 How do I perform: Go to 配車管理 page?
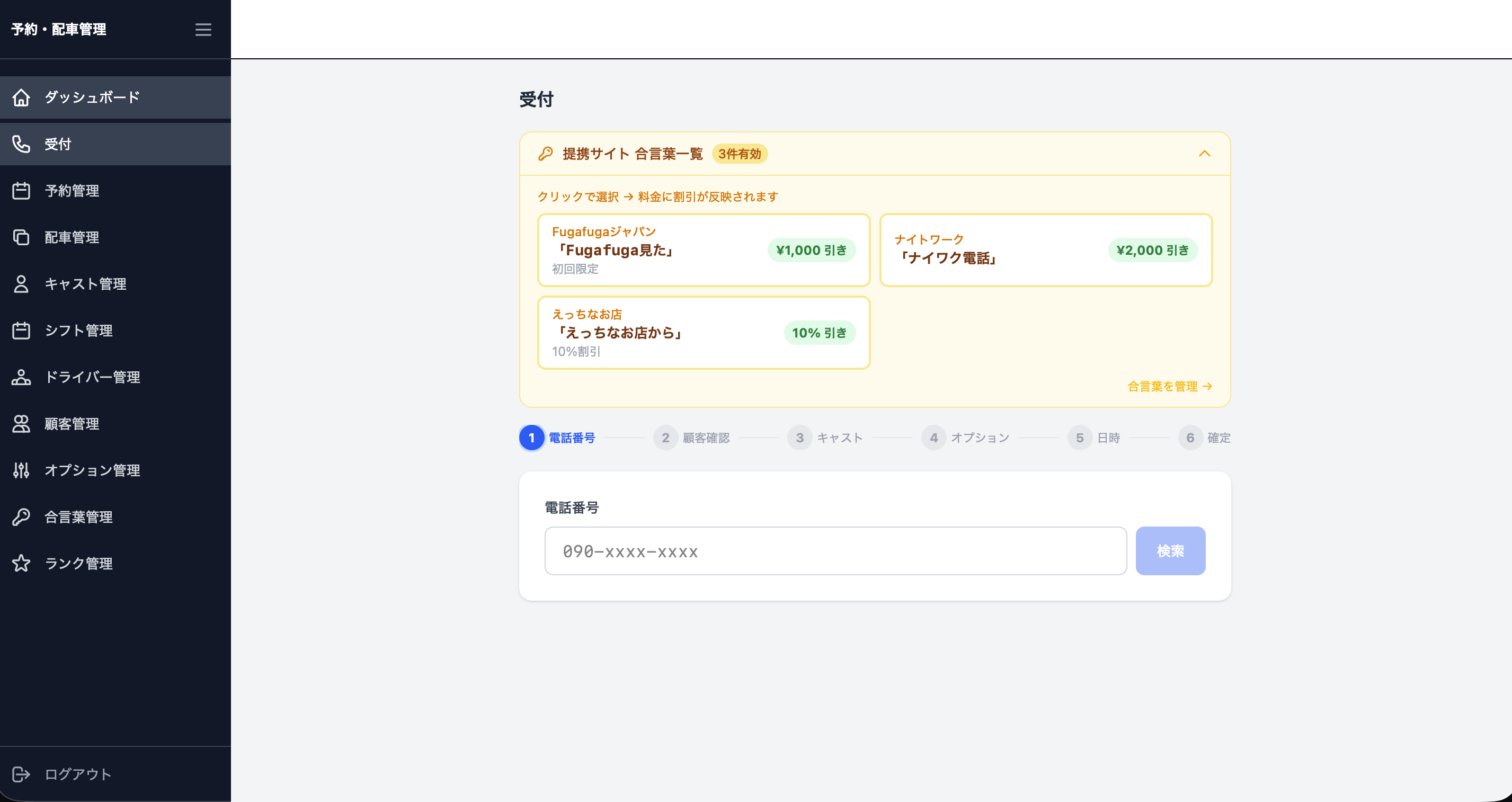115,237
